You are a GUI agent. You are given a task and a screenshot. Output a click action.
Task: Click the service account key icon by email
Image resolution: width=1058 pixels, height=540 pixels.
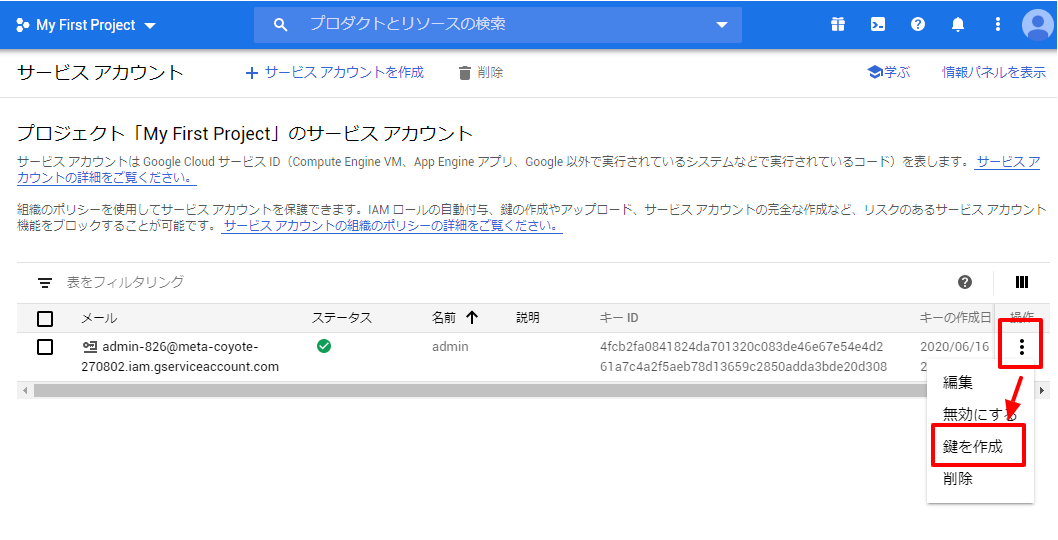pos(90,347)
